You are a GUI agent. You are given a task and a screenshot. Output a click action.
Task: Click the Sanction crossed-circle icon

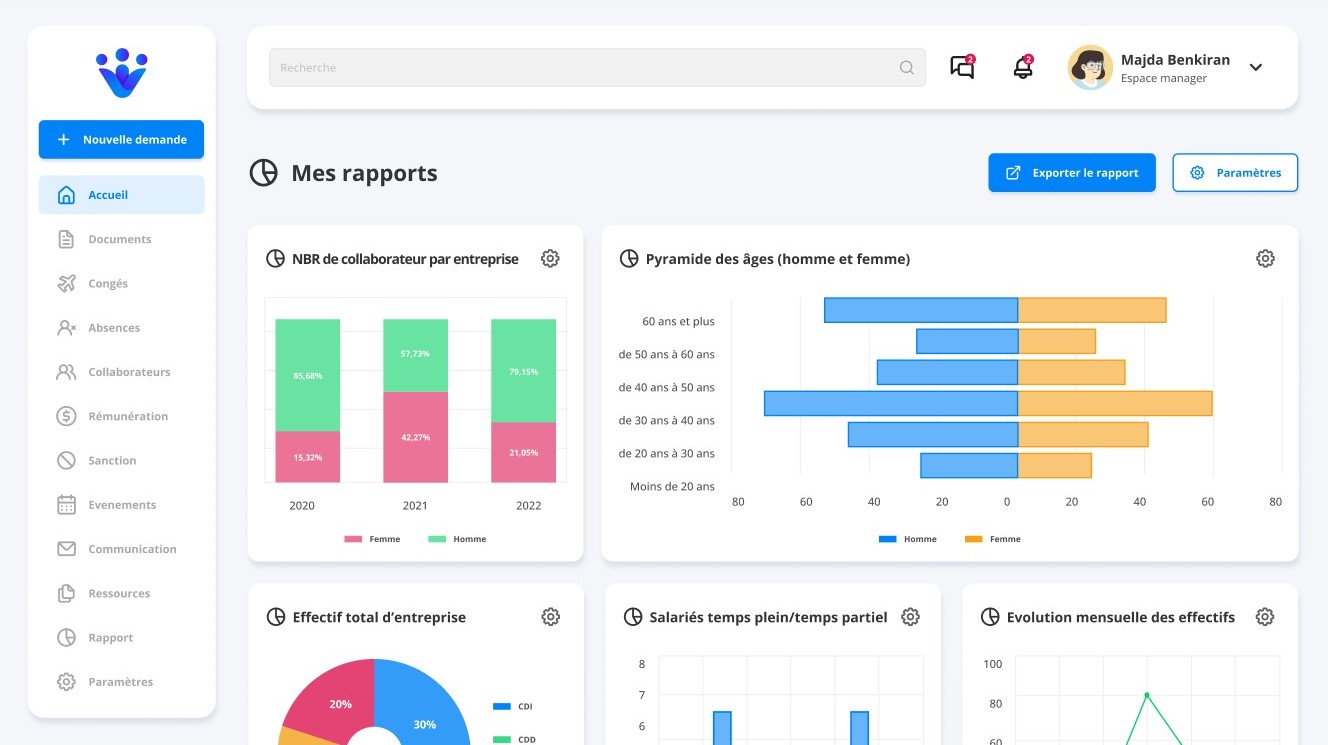(66, 460)
